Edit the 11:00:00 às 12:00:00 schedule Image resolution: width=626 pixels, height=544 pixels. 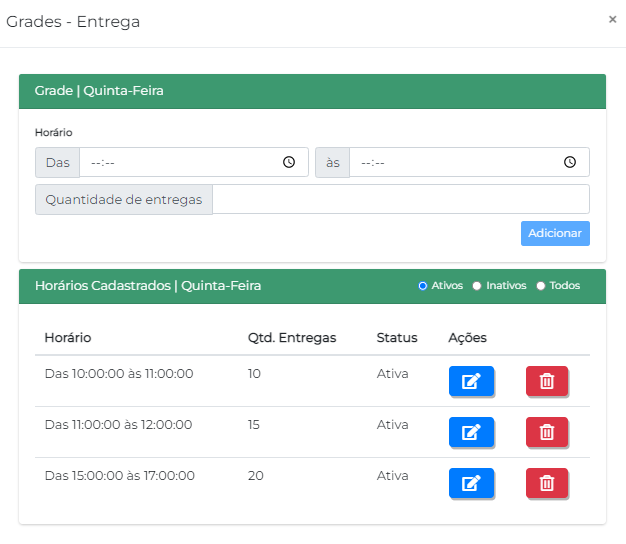point(471,432)
